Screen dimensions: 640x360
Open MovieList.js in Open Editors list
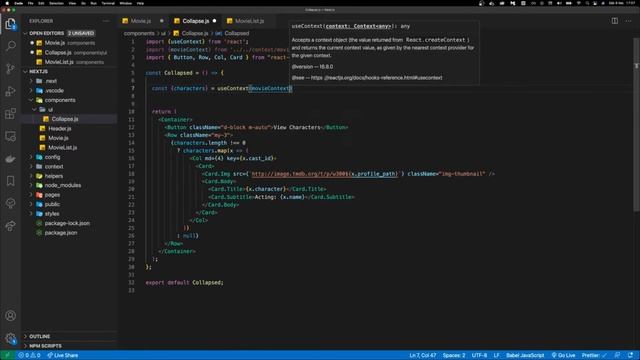click(59, 62)
